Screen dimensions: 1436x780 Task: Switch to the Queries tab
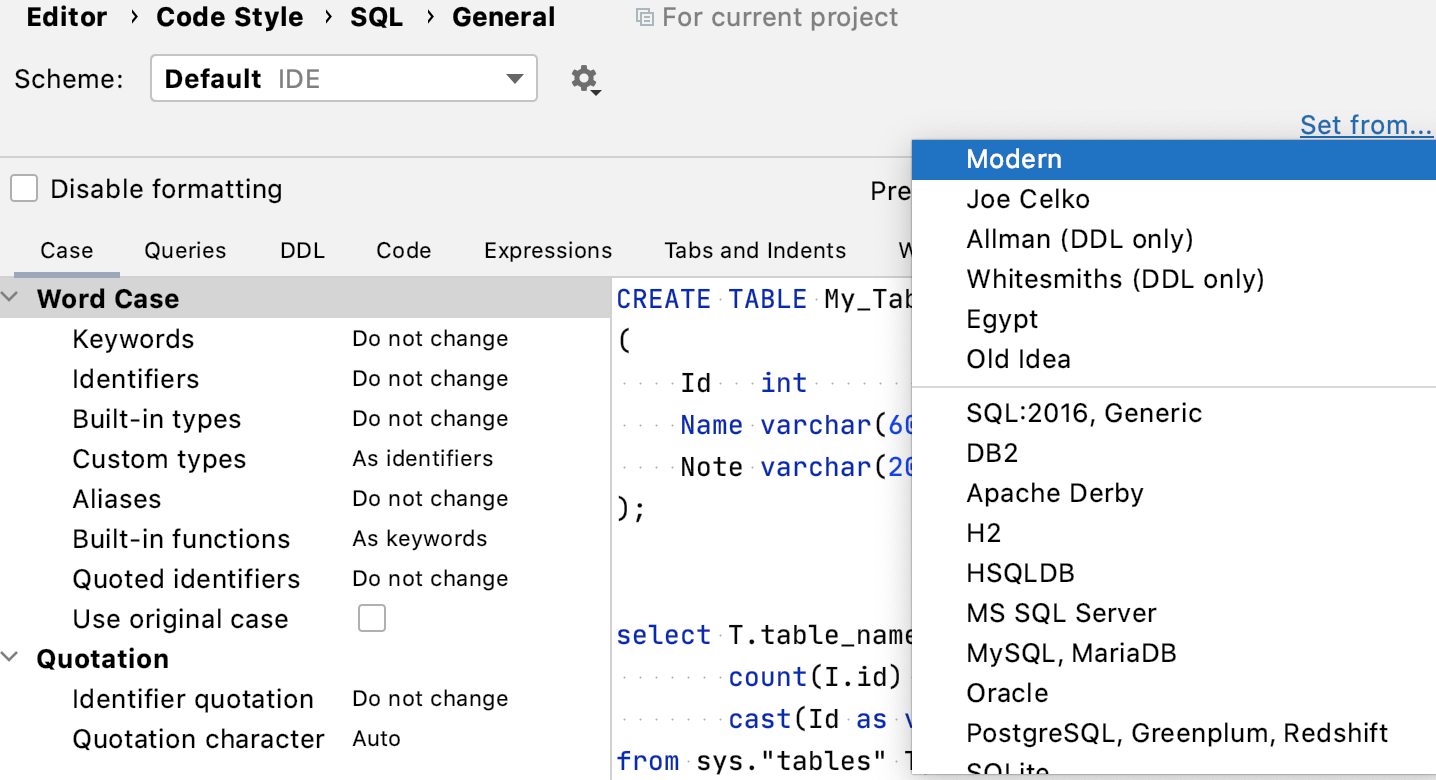click(185, 250)
